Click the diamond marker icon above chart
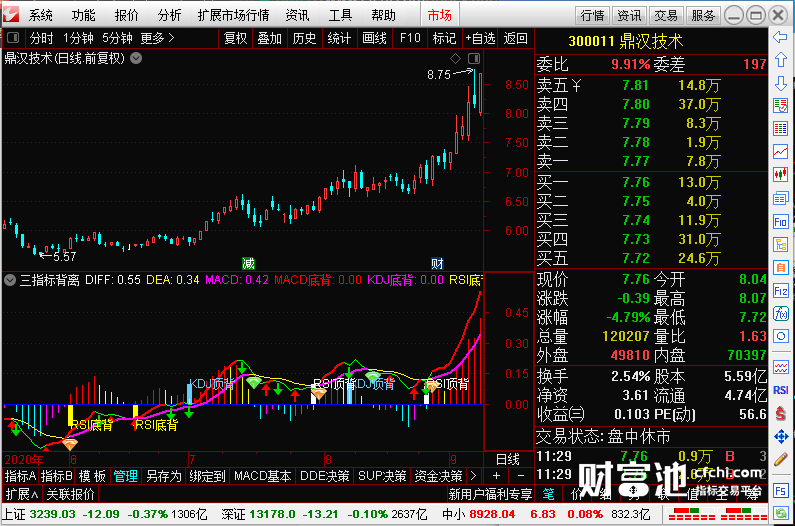 [x=455, y=58]
